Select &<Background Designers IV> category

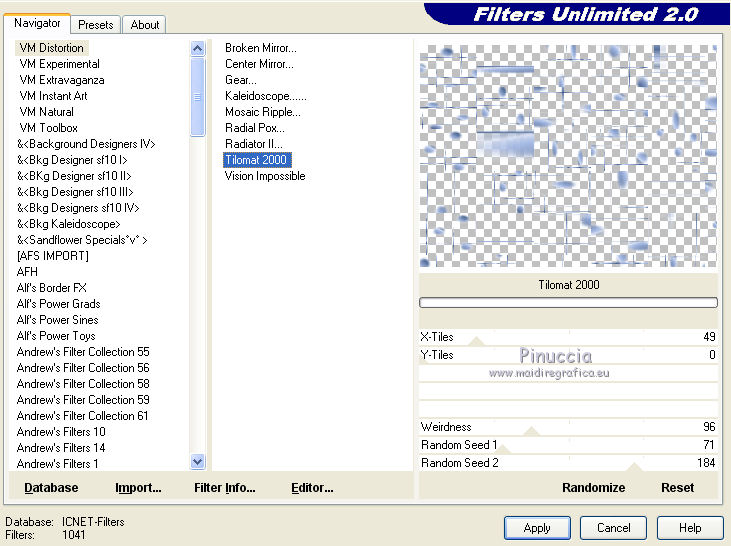point(86,144)
